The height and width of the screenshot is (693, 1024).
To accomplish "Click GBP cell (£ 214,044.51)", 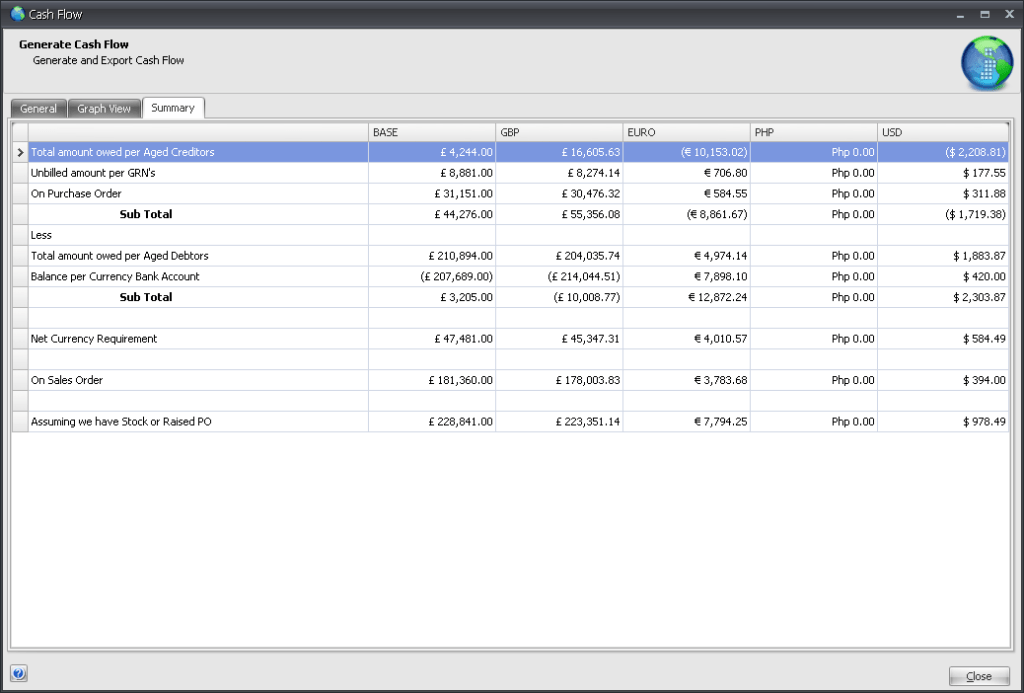I will (x=559, y=277).
